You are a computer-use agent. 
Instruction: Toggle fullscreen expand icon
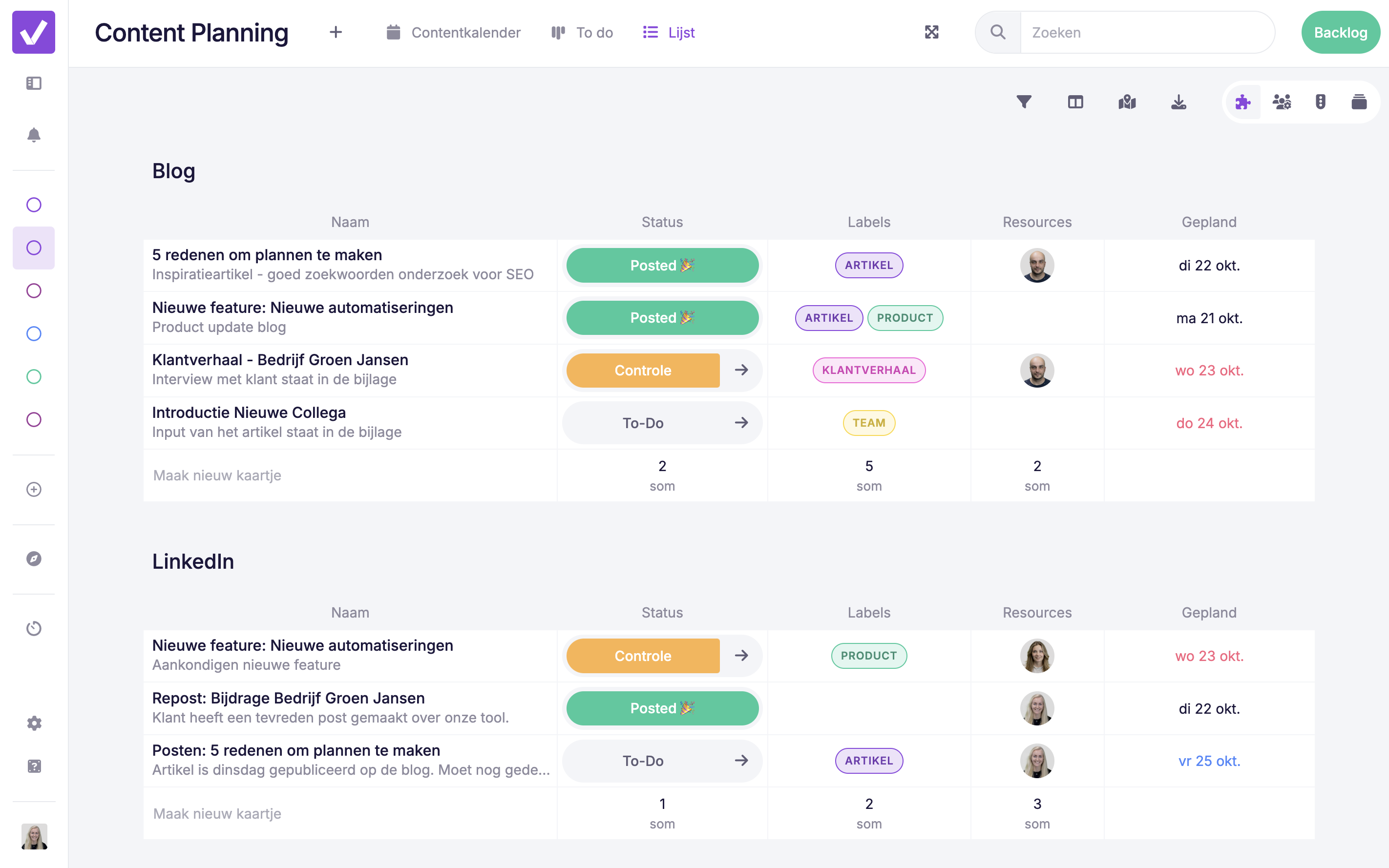tap(932, 32)
